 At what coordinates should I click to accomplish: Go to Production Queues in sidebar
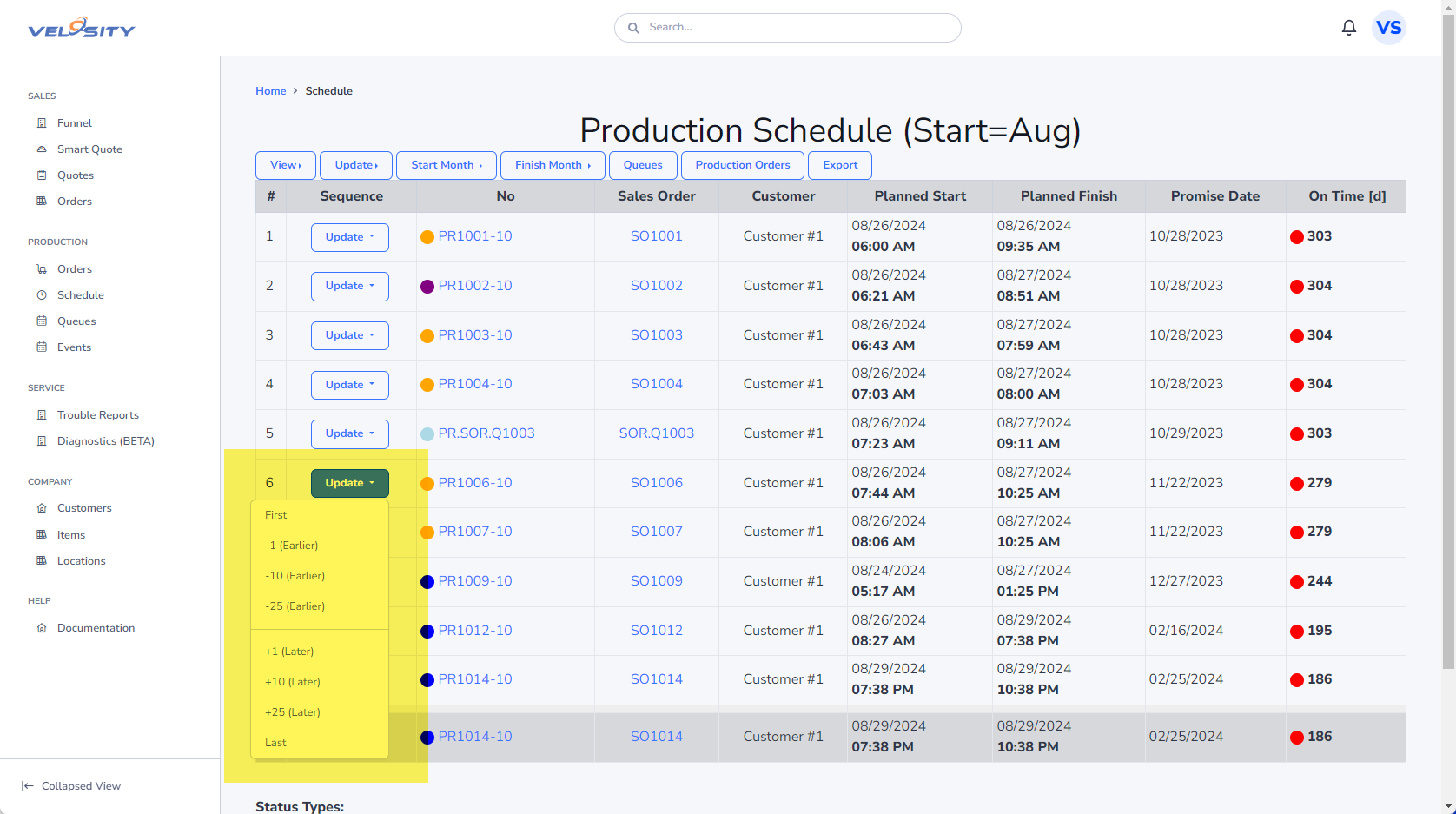(76, 321)
